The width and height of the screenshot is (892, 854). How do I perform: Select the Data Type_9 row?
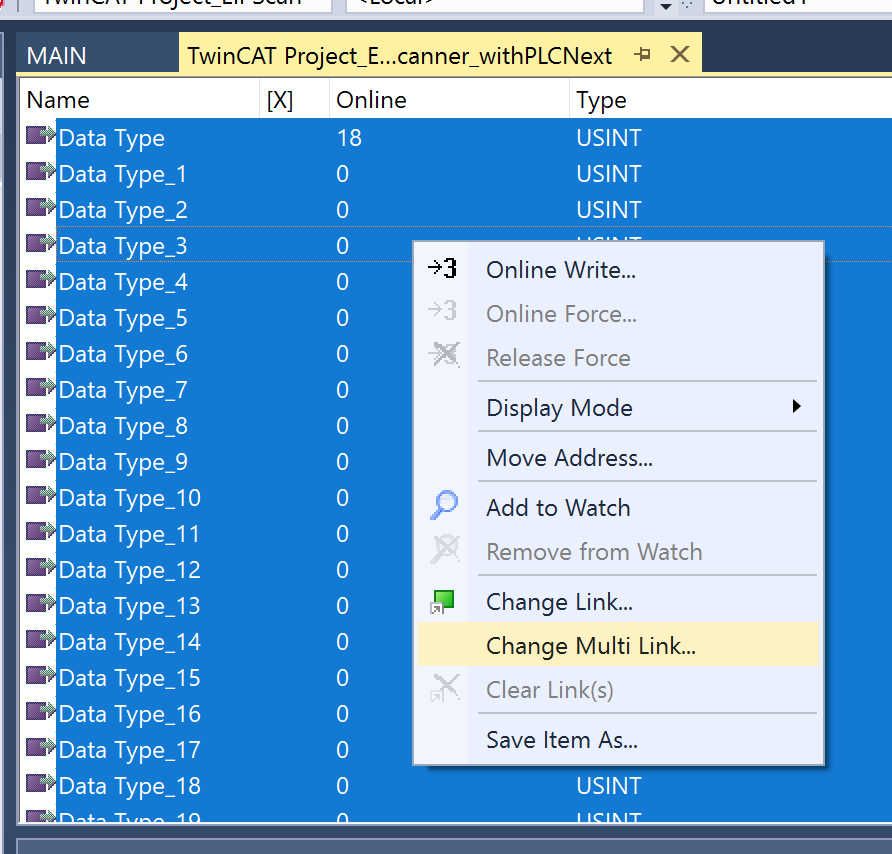click(216, 462)
